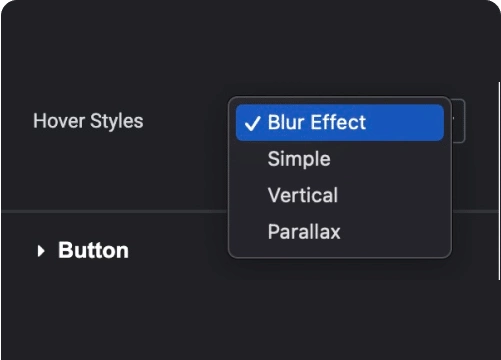Viewport: 501px width, 360px height.
Task: Click the empty space under Hover Styles label
Action: [x=88, y=167]
